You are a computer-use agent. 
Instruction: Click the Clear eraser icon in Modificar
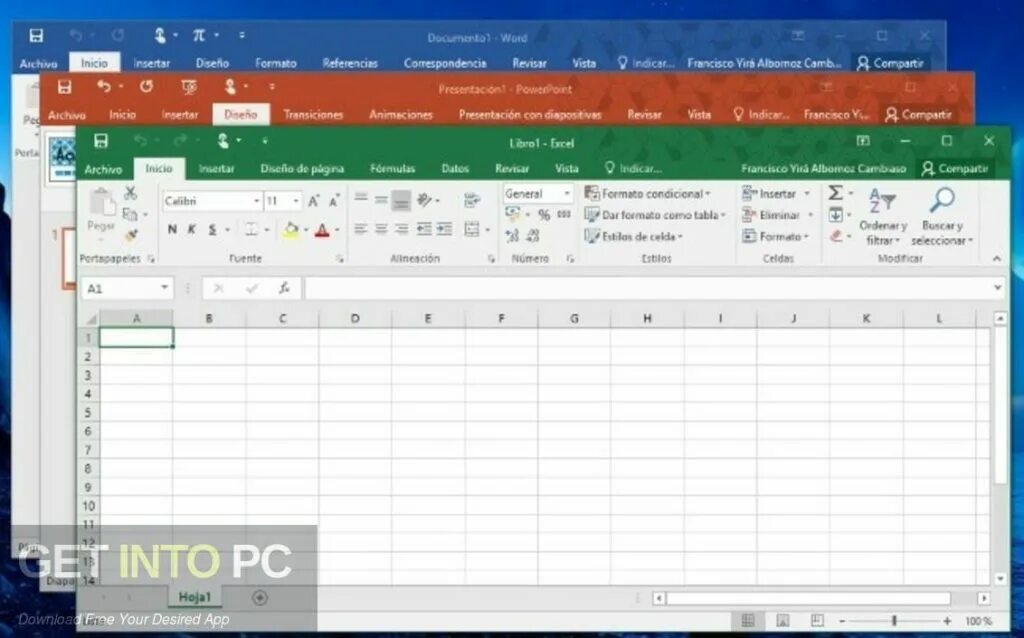835,236
